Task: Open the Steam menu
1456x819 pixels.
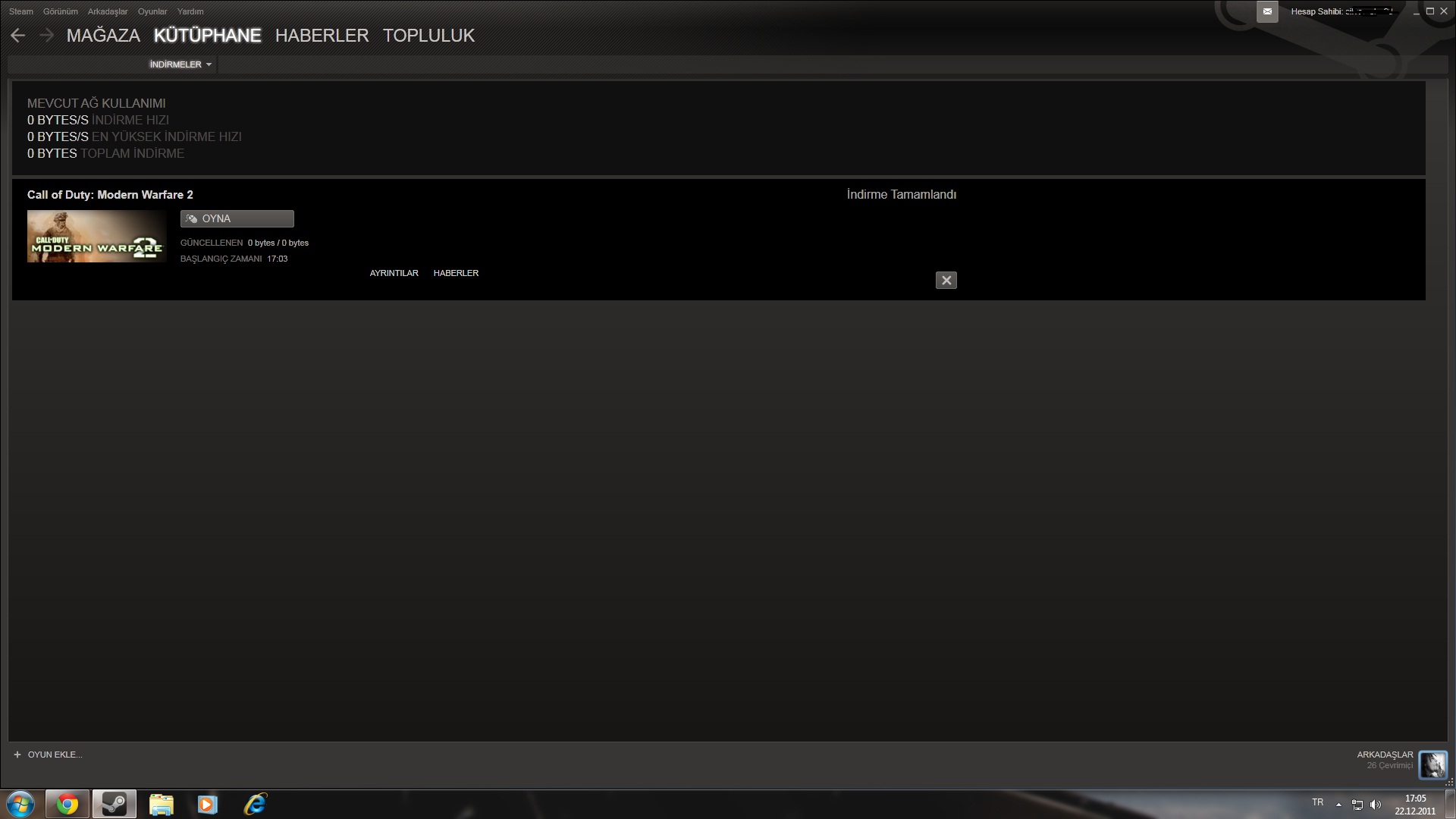Action: click(x=21, y=11)
